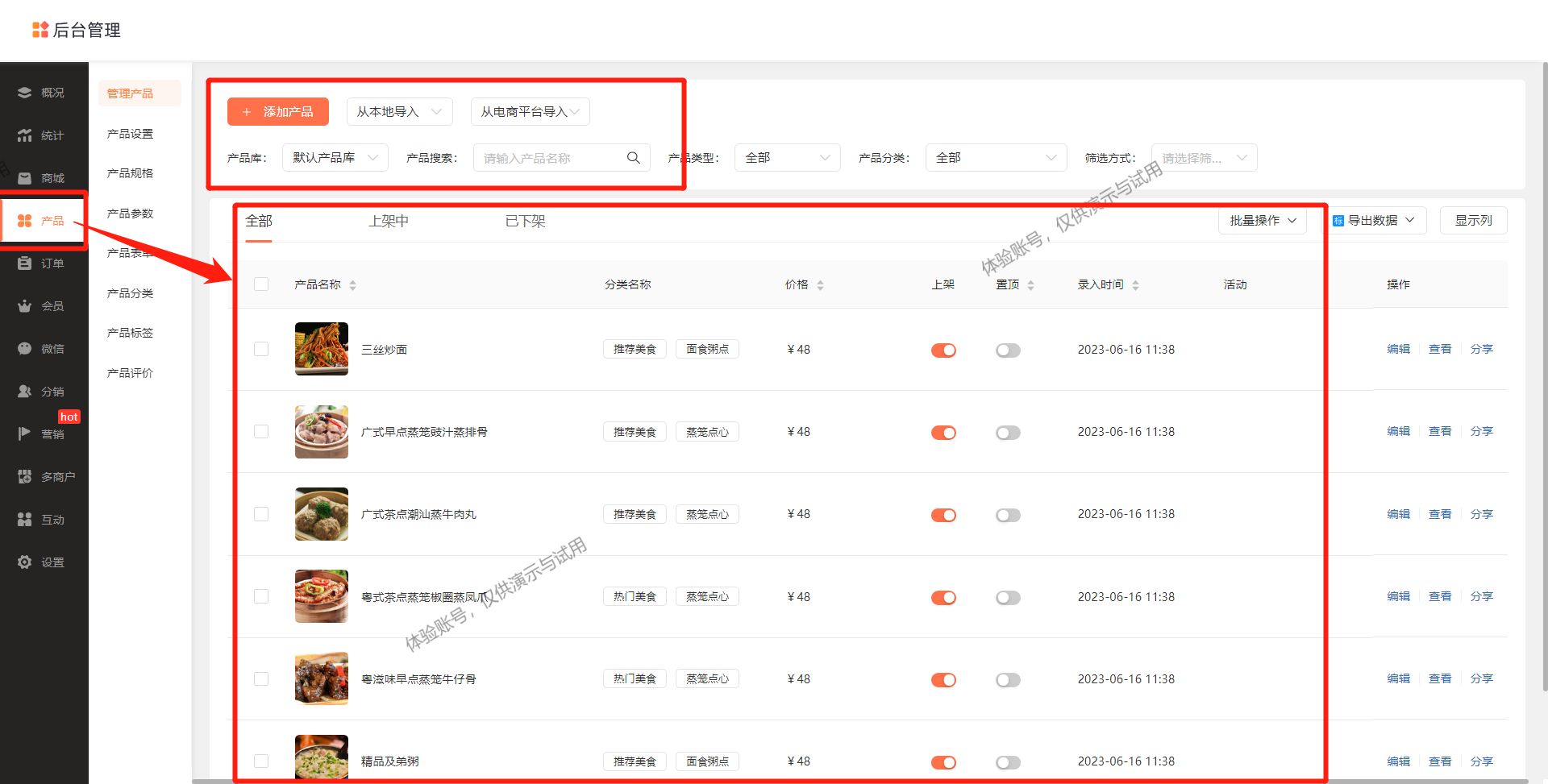Screen dimensions: 1548x784
Task: Click the 显示列 button
Action: 1473,221
